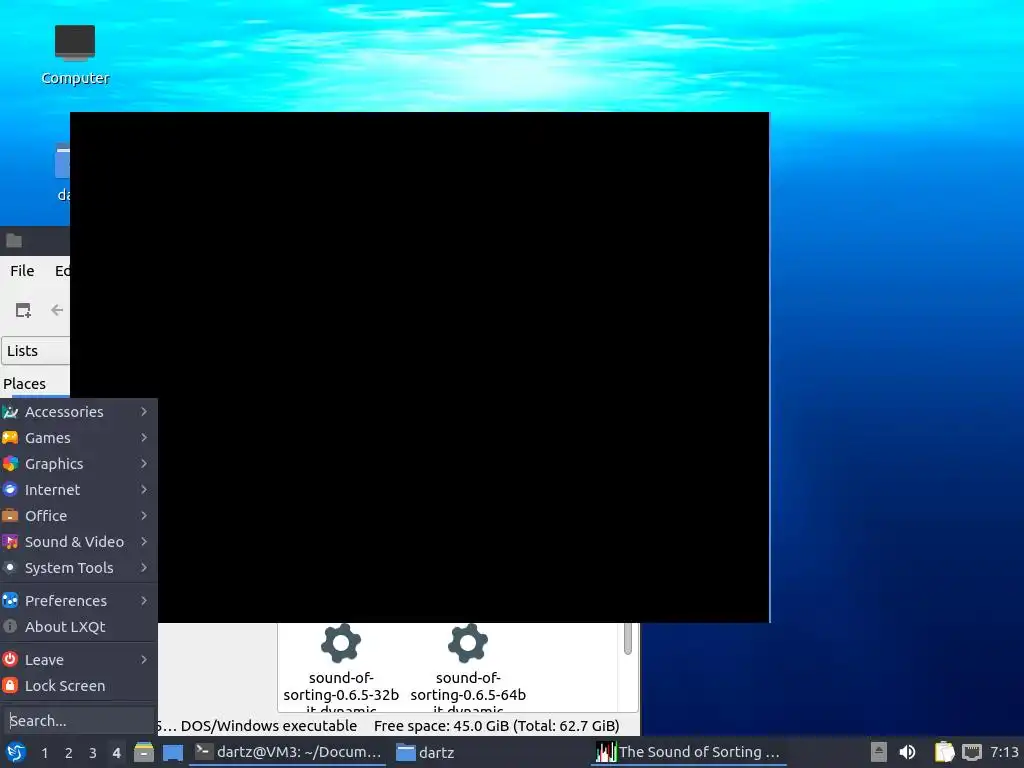Open the About LXQt entry

pyautogui.click(x=78, y=627)
